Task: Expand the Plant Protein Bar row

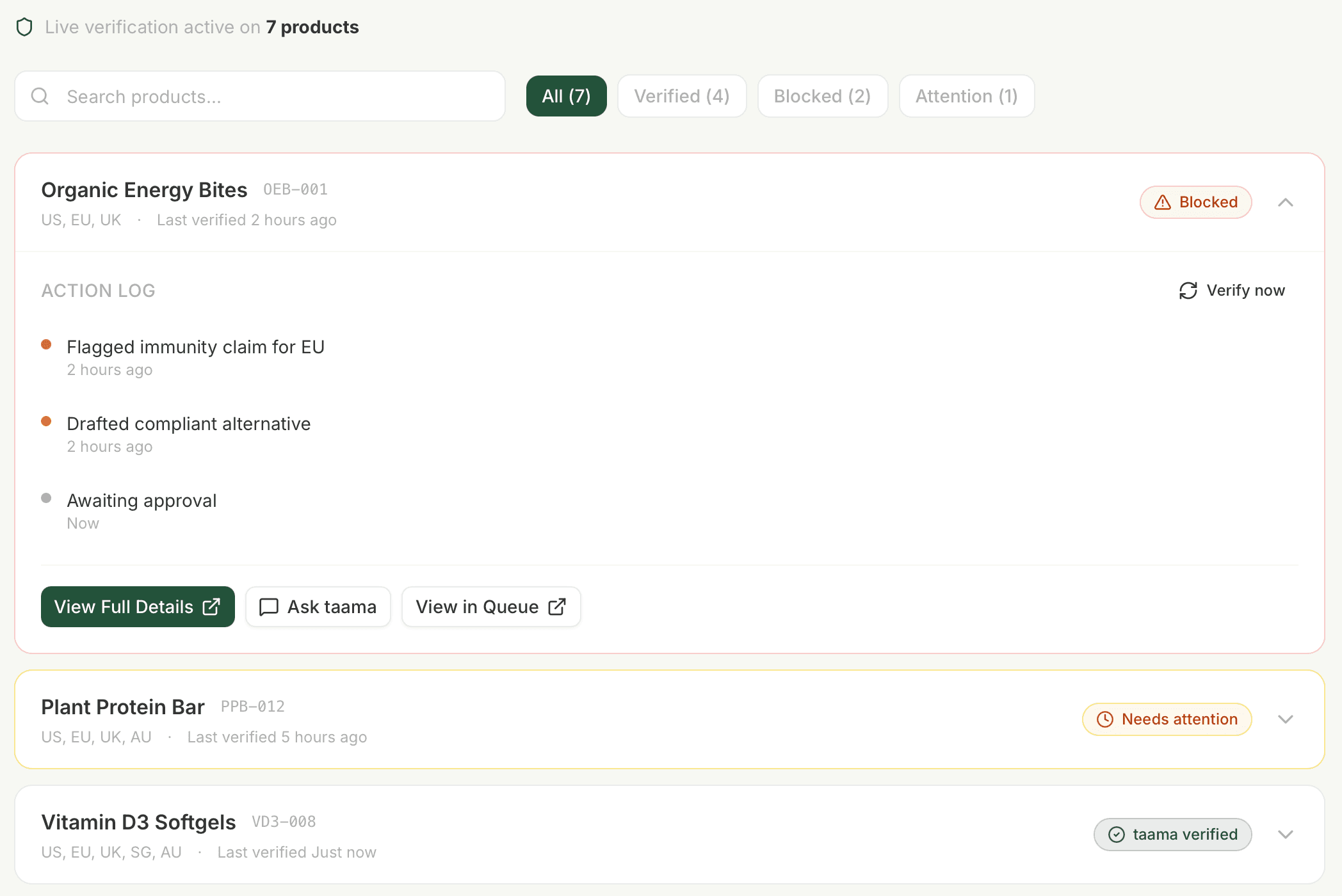Action: click(1285, 719)
